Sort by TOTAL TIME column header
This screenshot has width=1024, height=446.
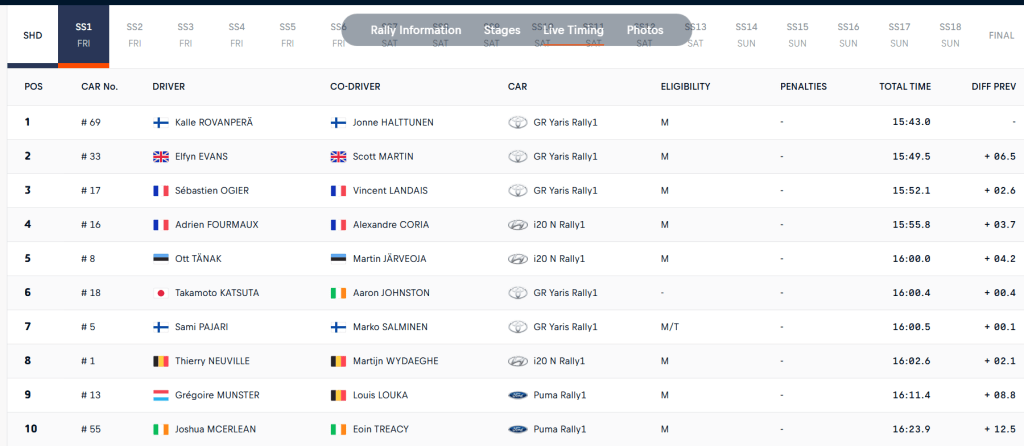(904, 86)
